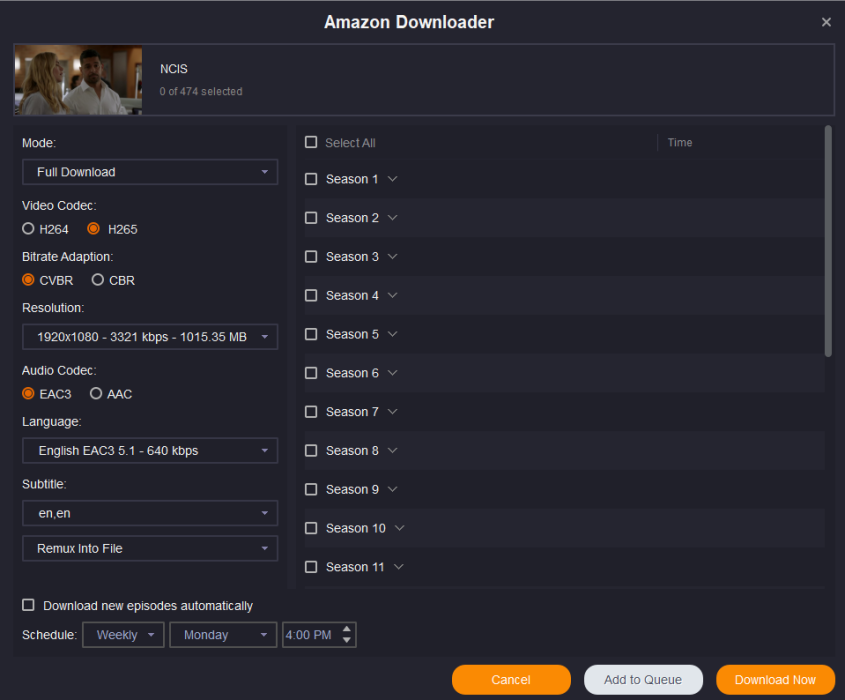This screenshot has width=845, height=700.
Task: Open the Language audio track dropdown
Action: coord(150,451)
